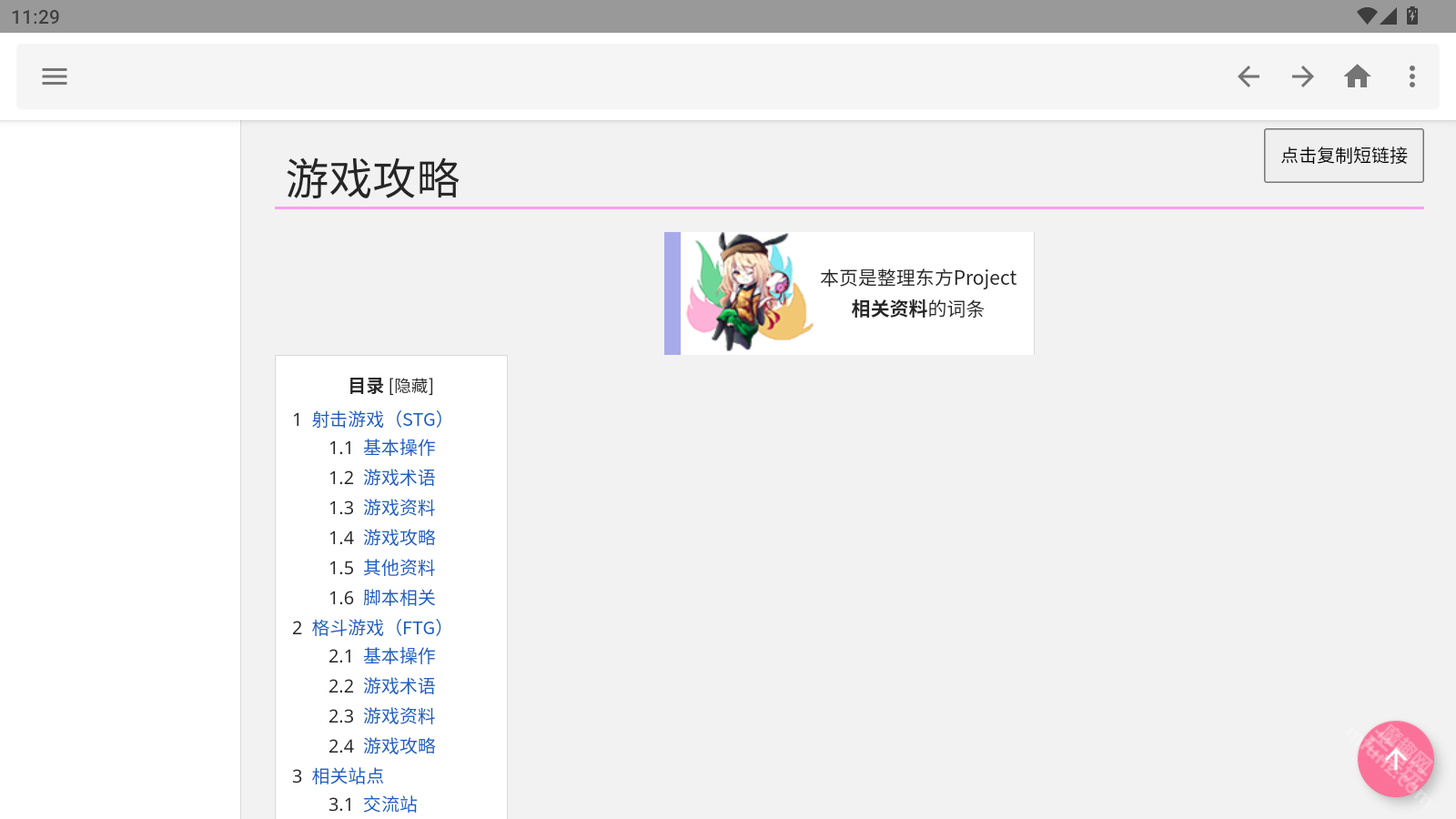Open the hamburger navigation menu
The width and height of the screenshot is (1456, 819).
click(x=55, y=76)
